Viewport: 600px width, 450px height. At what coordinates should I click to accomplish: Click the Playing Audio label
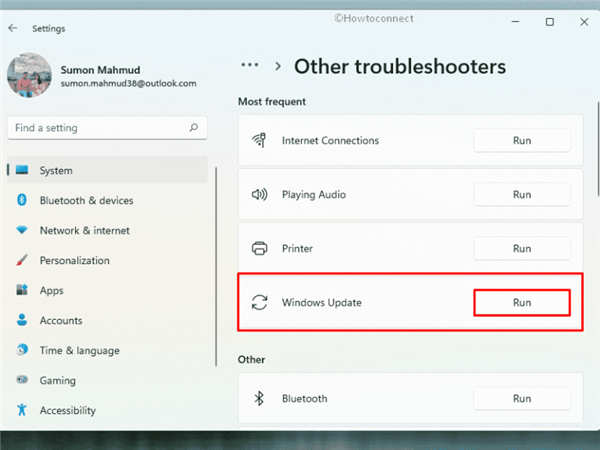[314, 195]
